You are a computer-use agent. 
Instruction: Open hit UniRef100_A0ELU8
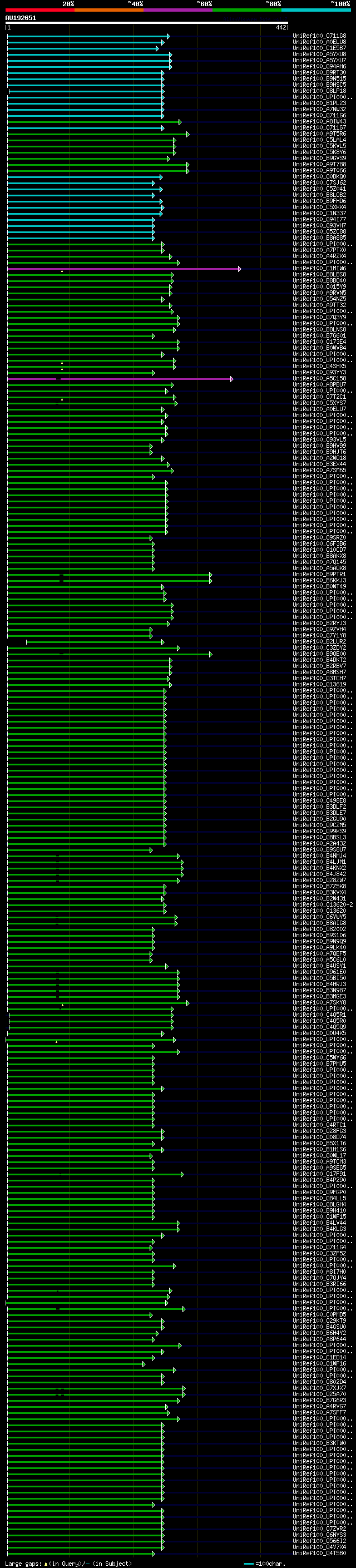[319, 42]
